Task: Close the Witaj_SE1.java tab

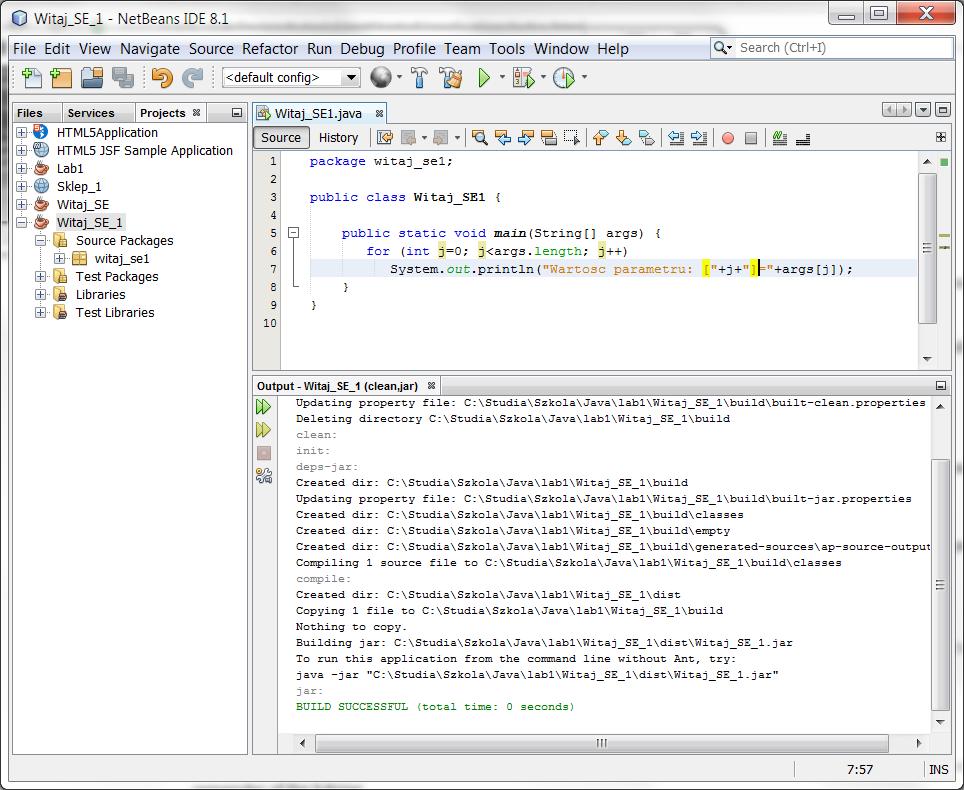Action: click(379, 113)
